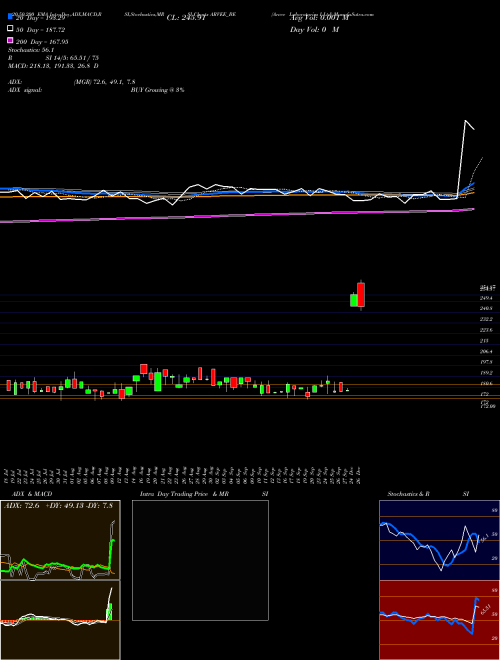500x660 pixels.
Task: Open the blue Stochastics chart panel
Action: coord(439,540)
